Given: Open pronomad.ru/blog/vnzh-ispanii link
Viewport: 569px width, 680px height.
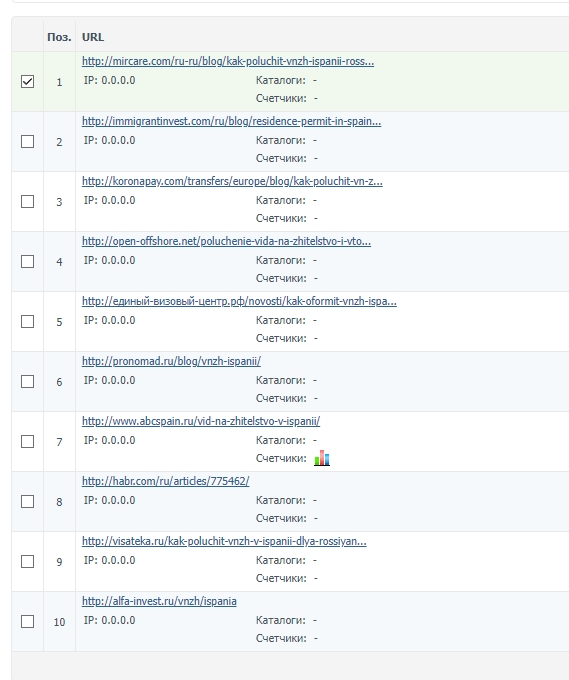Looking at the screenshot, I should pyautogui.click(x=171, y=361).
